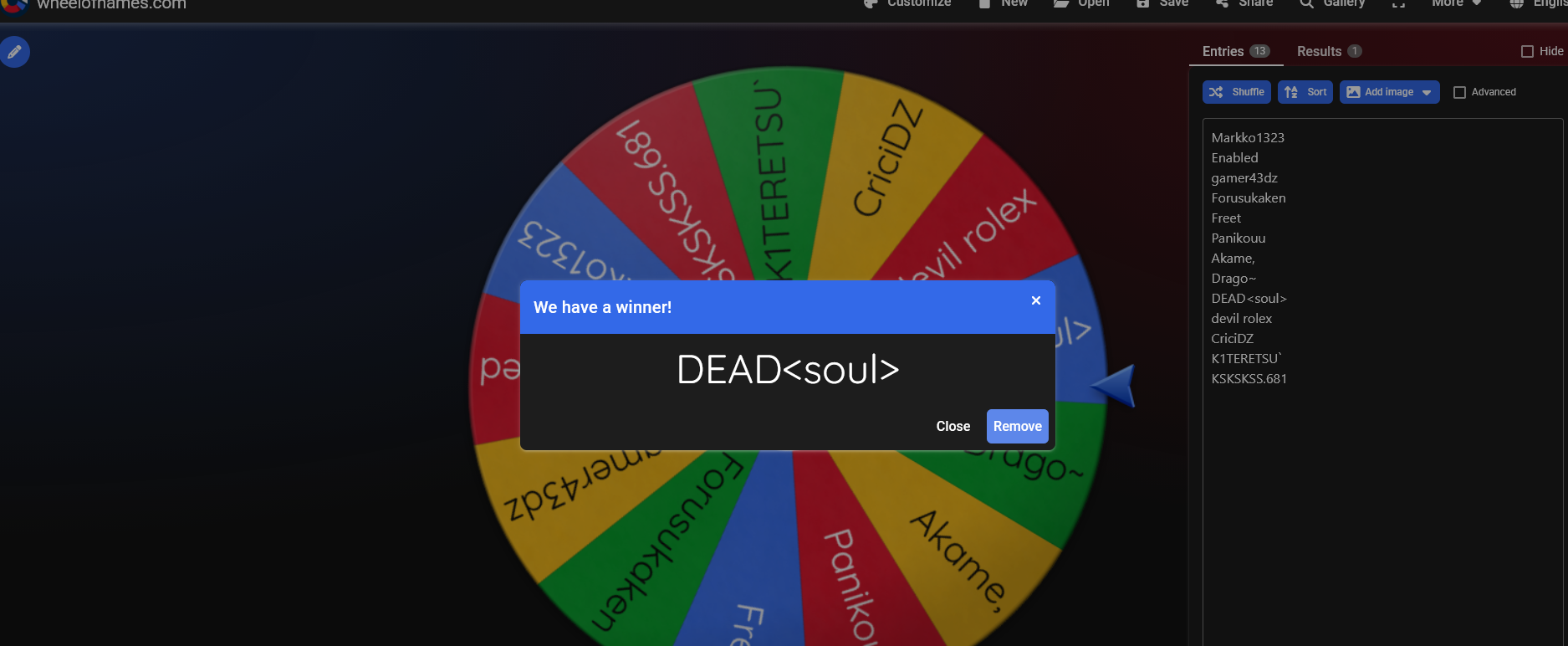
Task: Expand the Add image dropdown arrow
Action: [x=1427, y=92]
